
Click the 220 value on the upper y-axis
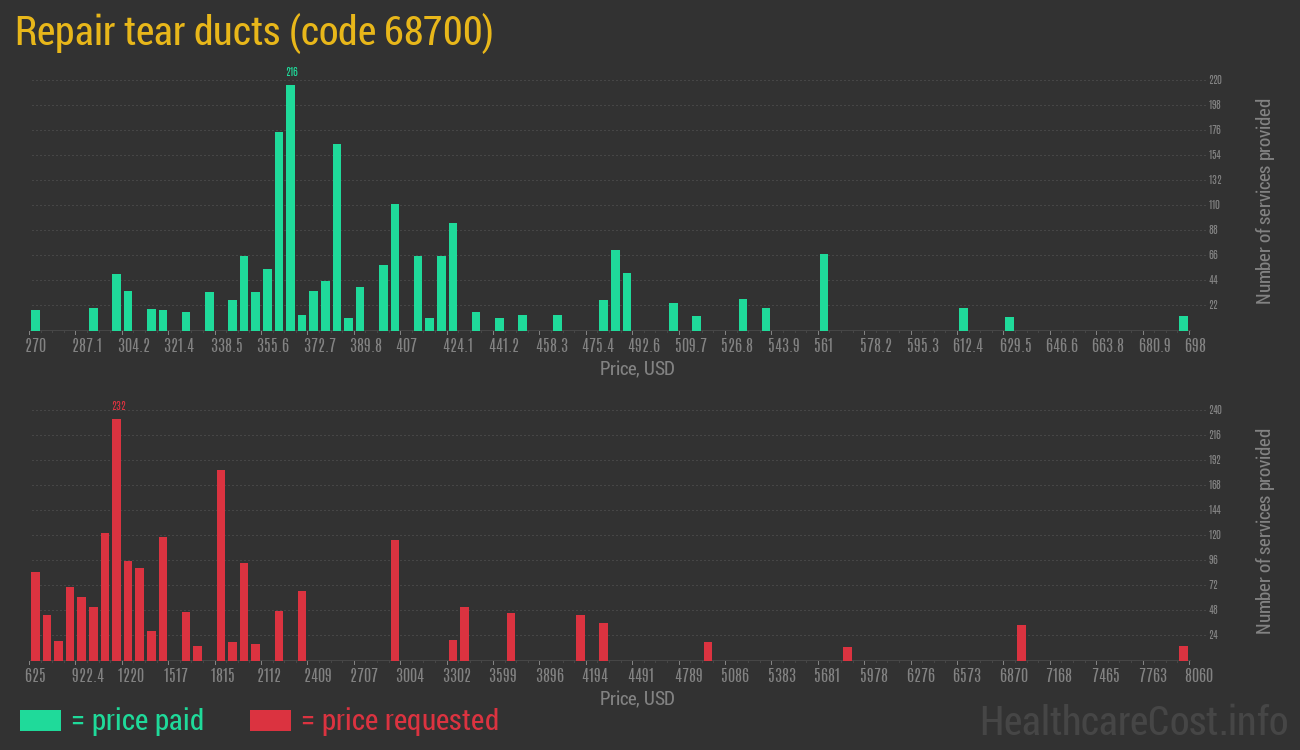click(x=1215, y=80)
